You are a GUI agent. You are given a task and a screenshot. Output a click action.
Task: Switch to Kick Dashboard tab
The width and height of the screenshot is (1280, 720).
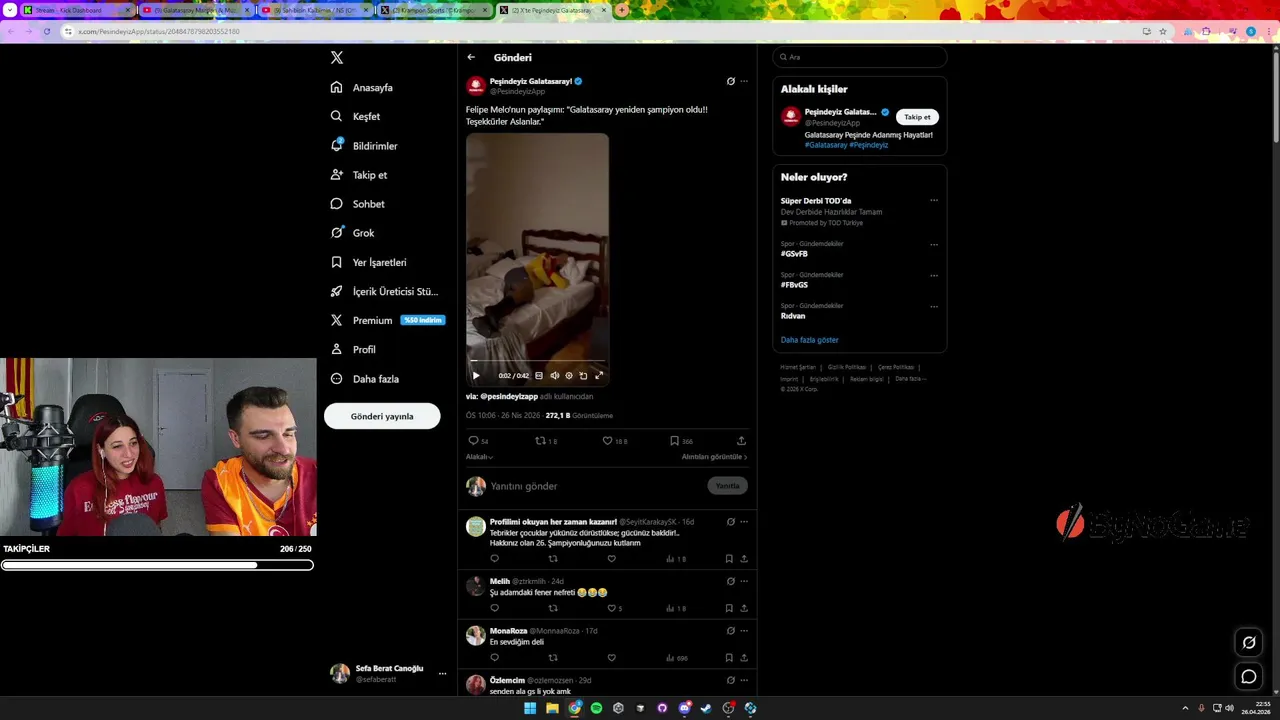[78, 10]
